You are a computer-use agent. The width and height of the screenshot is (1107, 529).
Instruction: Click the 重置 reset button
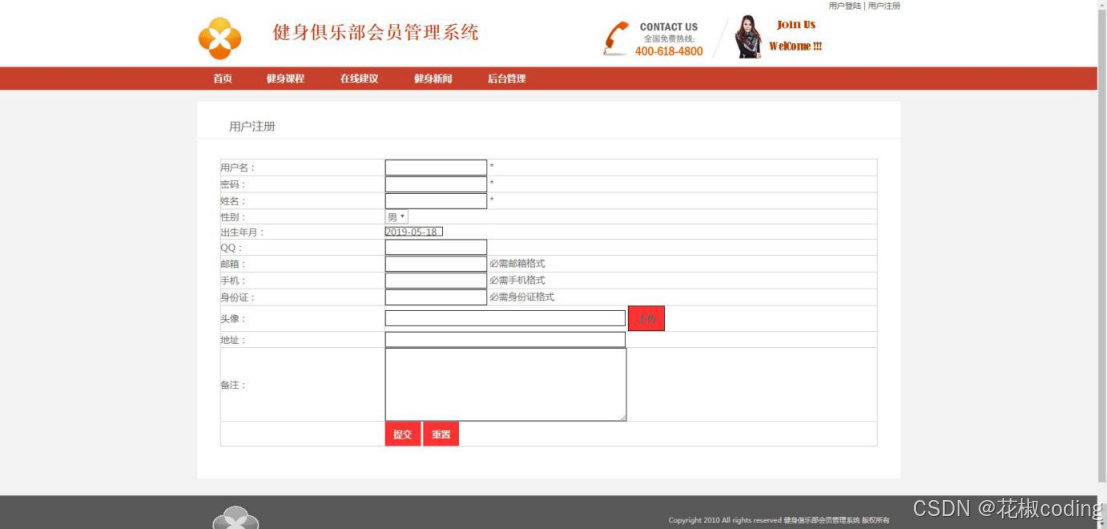[x=441, y=434]
